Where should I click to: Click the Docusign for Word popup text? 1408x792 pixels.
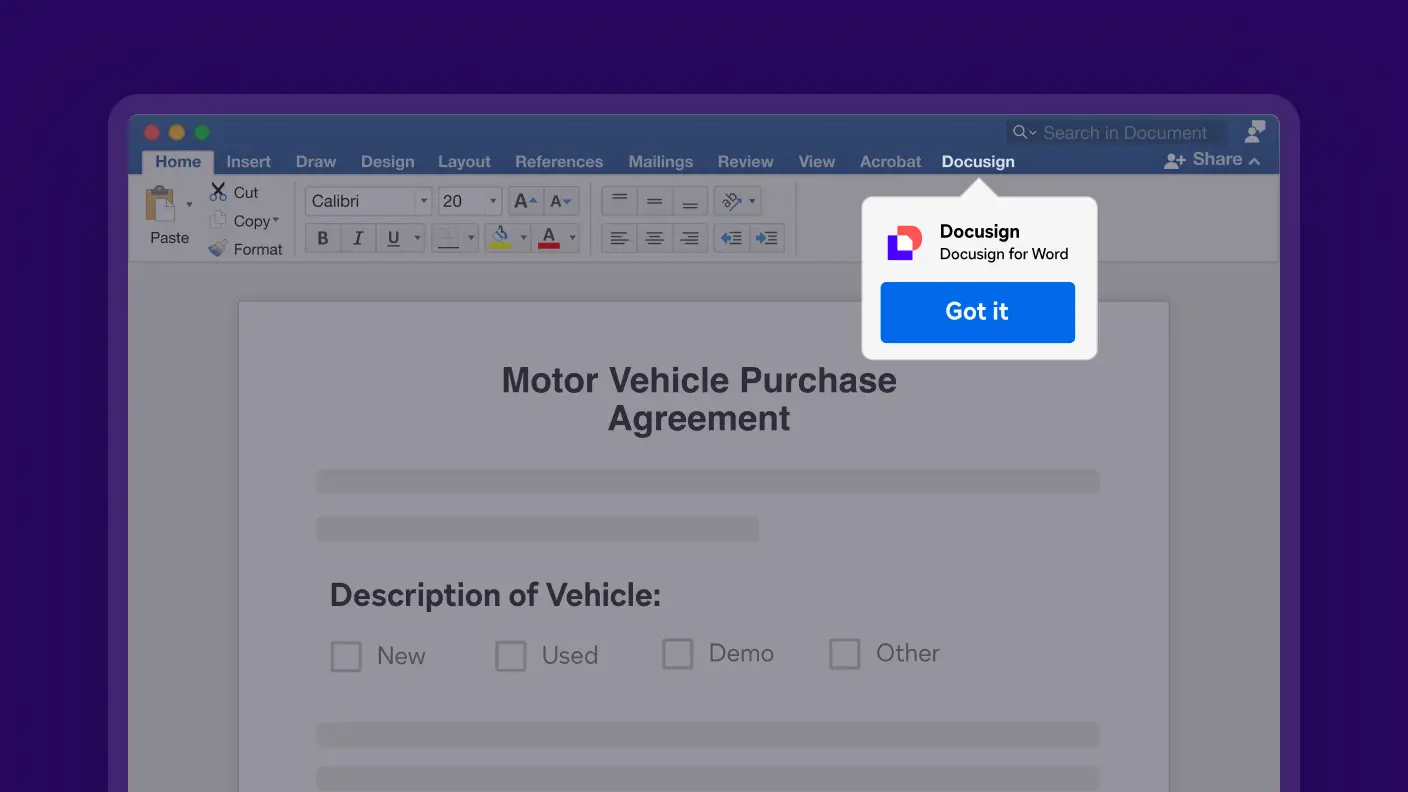point(1004,254)
